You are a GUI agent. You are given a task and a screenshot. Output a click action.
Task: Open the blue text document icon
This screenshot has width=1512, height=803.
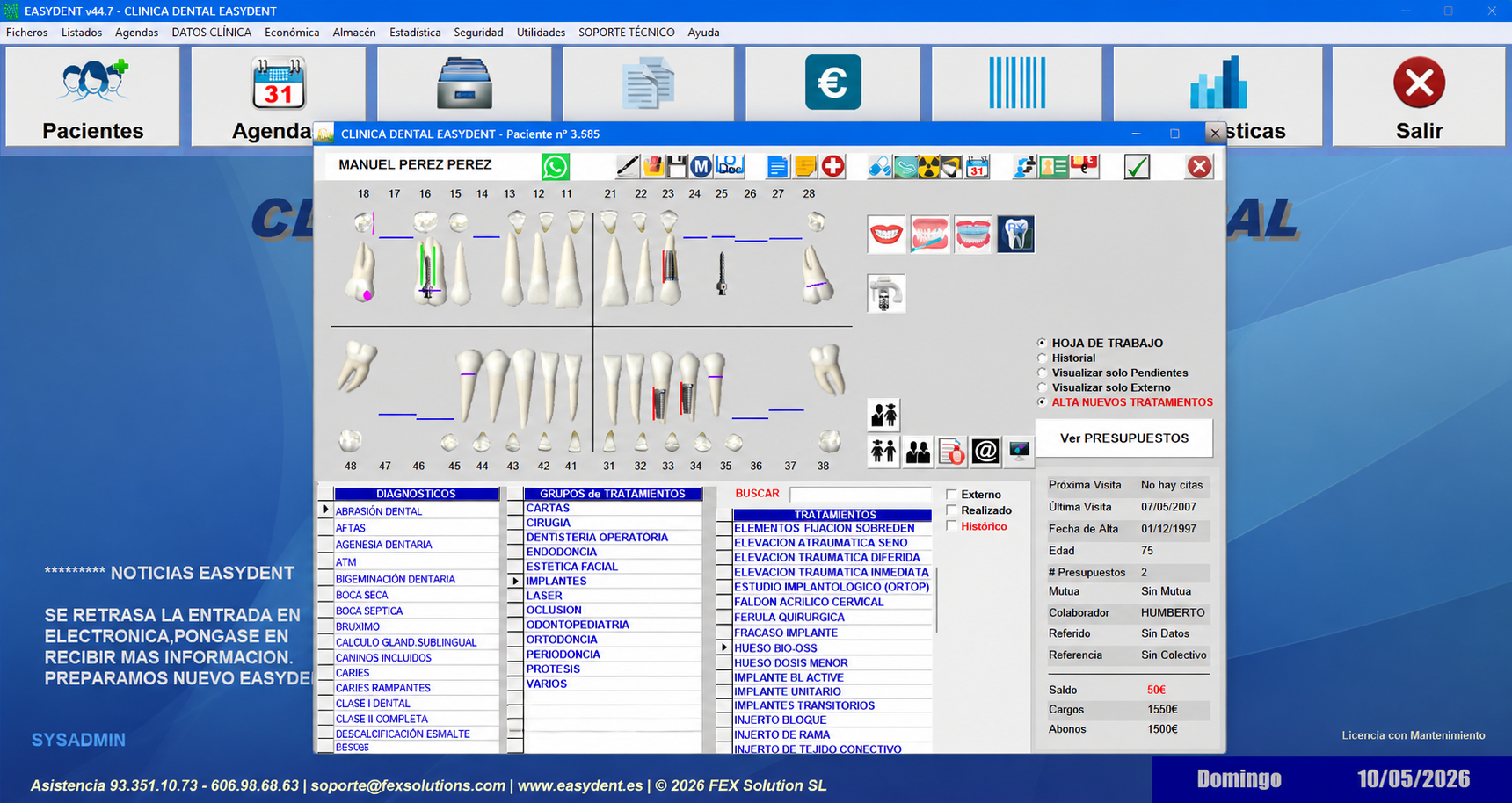point(777,166)
